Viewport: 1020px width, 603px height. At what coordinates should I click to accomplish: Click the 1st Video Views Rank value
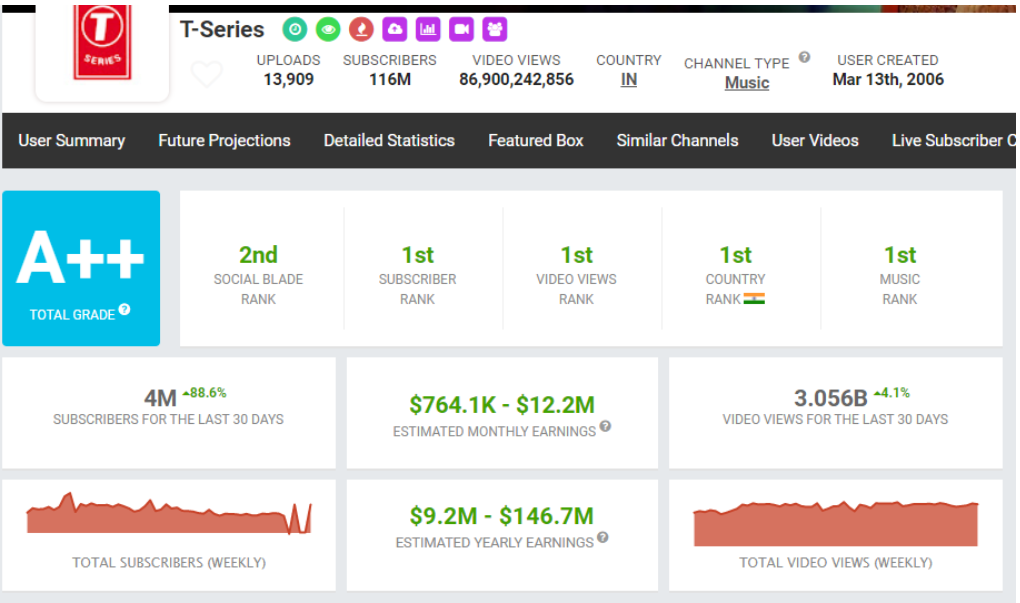[576, 254]
